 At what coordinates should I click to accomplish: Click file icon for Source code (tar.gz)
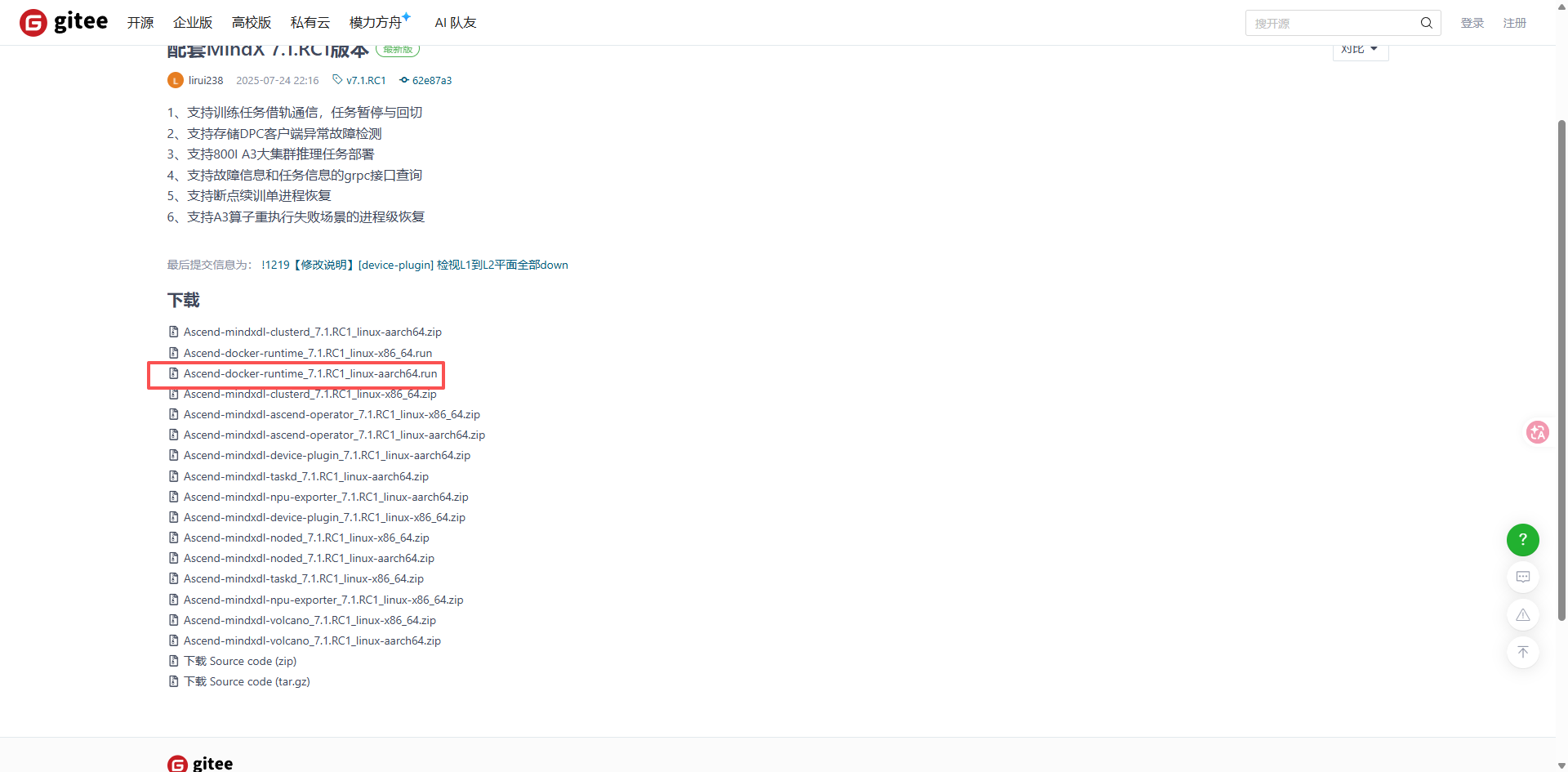[173, 681]
